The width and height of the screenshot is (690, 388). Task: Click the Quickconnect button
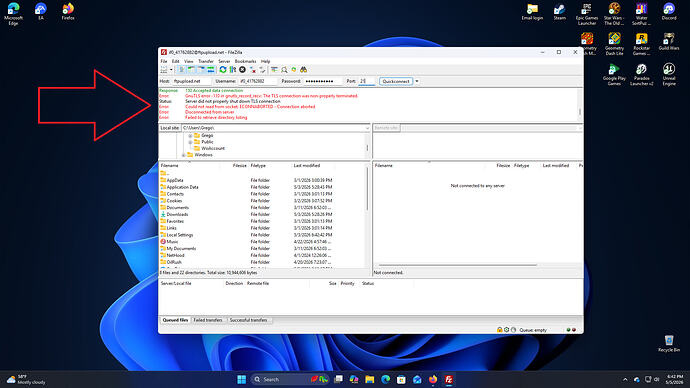pyautogui.click(x=396, y=81)
